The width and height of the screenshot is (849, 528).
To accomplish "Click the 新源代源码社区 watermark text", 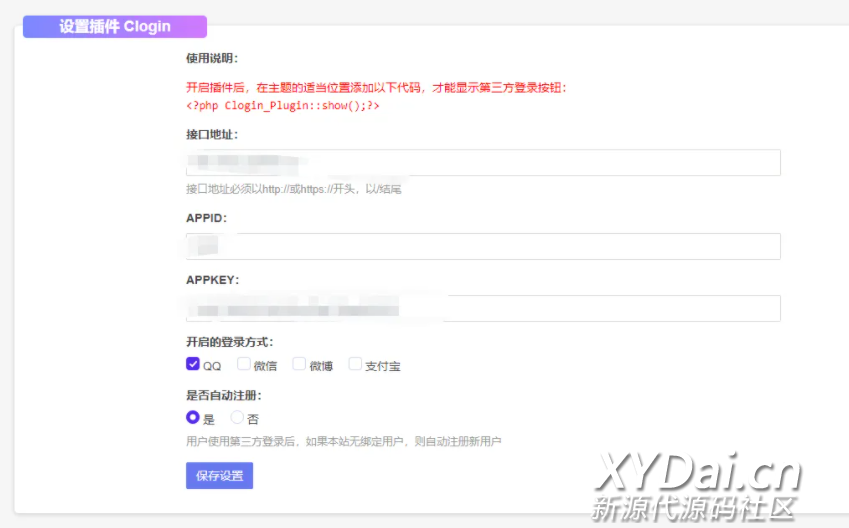I will 693,507.
